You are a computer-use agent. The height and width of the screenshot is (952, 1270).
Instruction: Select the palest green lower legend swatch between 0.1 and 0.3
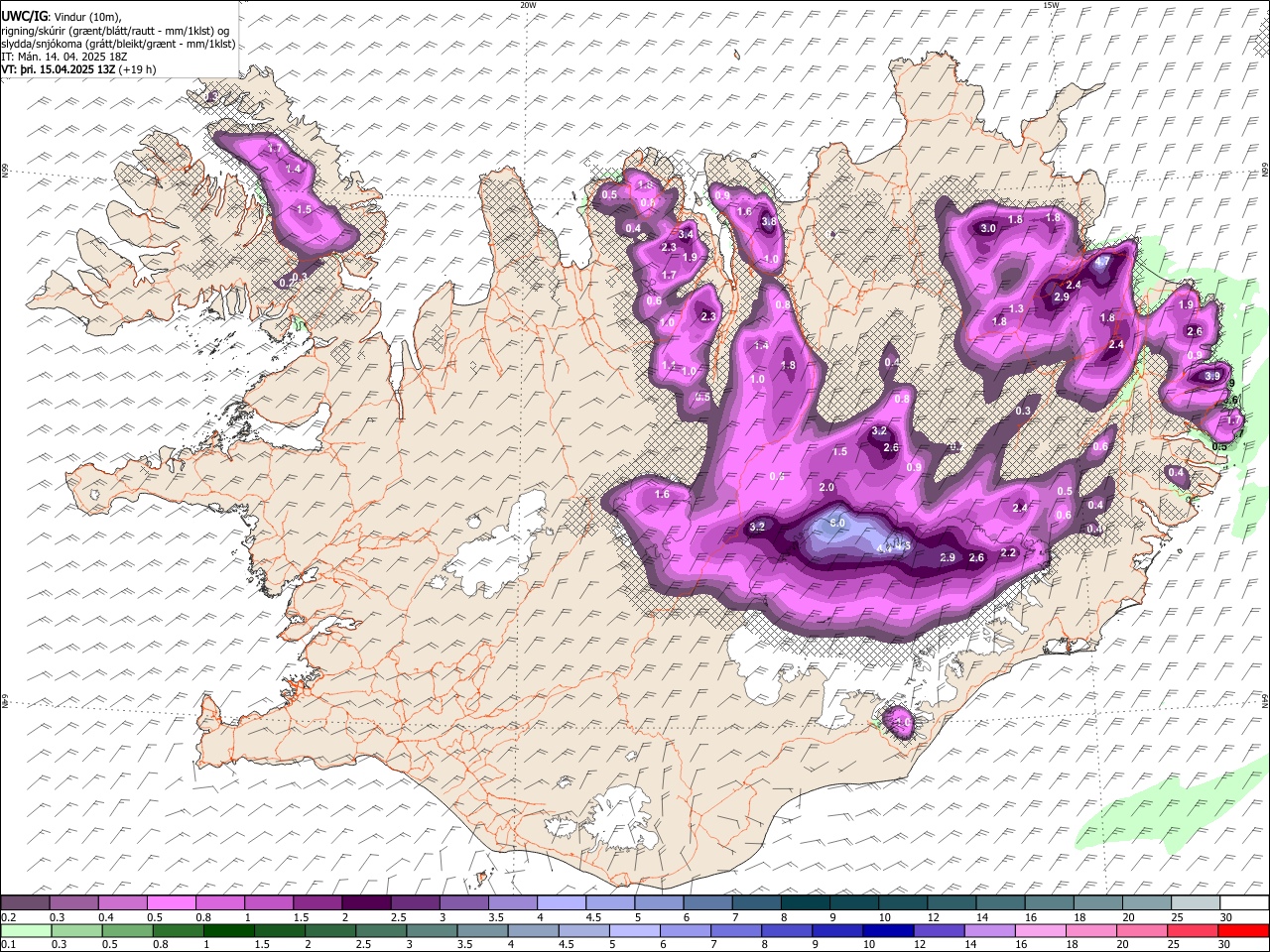pyautogui.click(x=25, y=930)
